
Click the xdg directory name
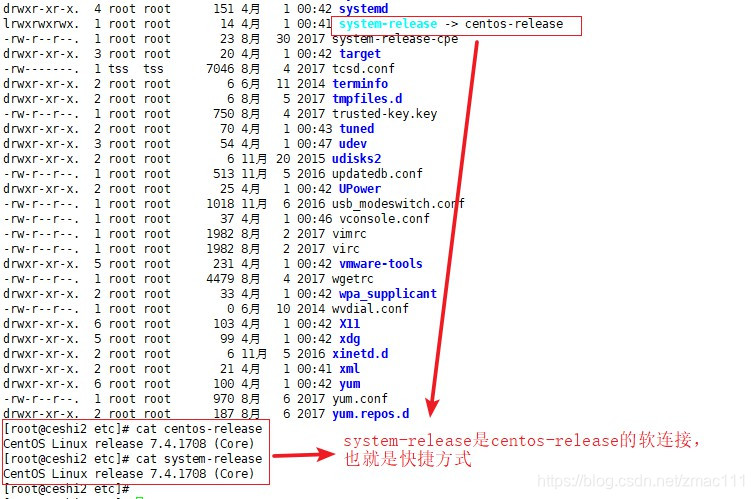350,339
